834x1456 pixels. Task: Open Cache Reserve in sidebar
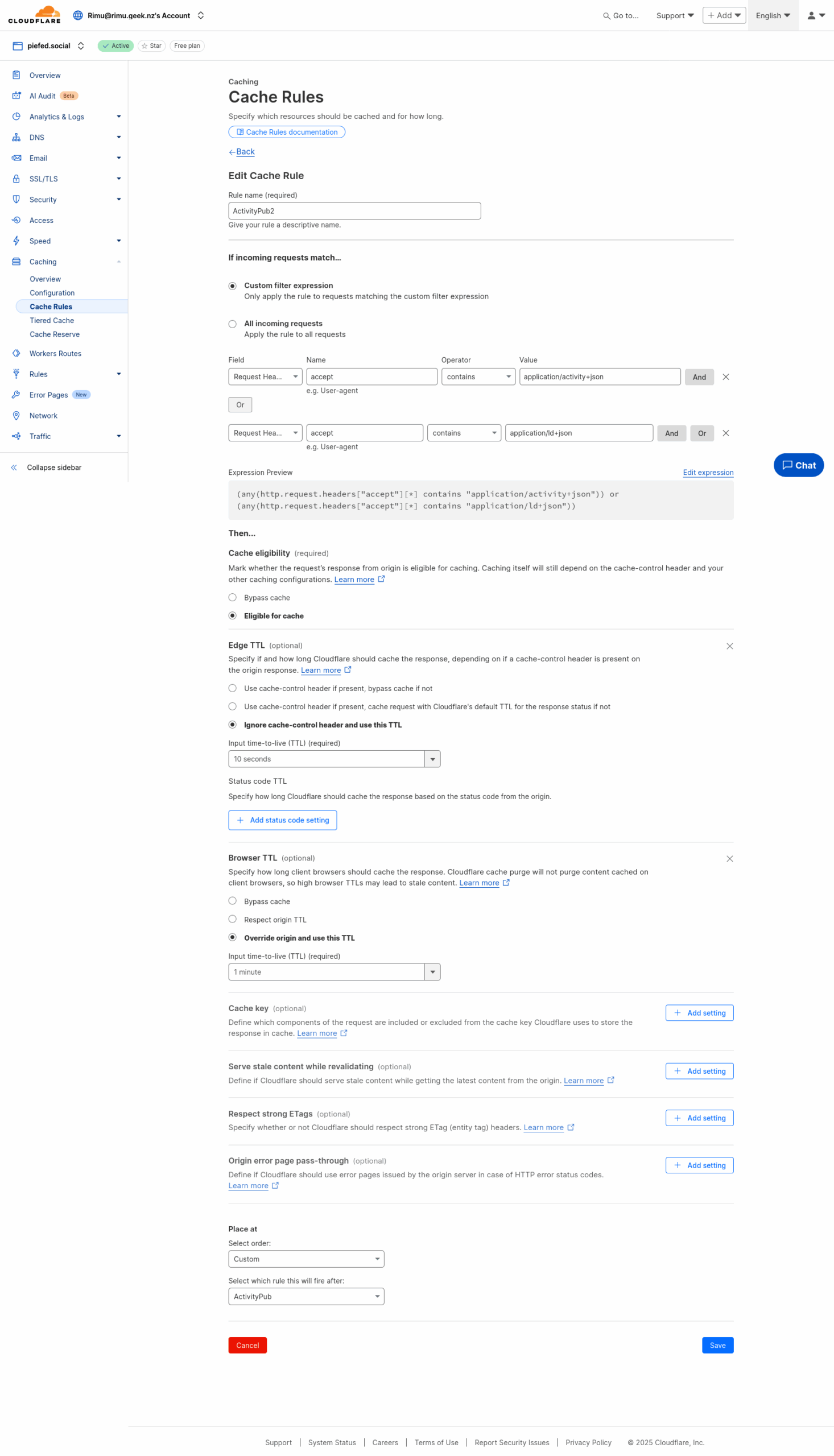[x=55, y=334]
